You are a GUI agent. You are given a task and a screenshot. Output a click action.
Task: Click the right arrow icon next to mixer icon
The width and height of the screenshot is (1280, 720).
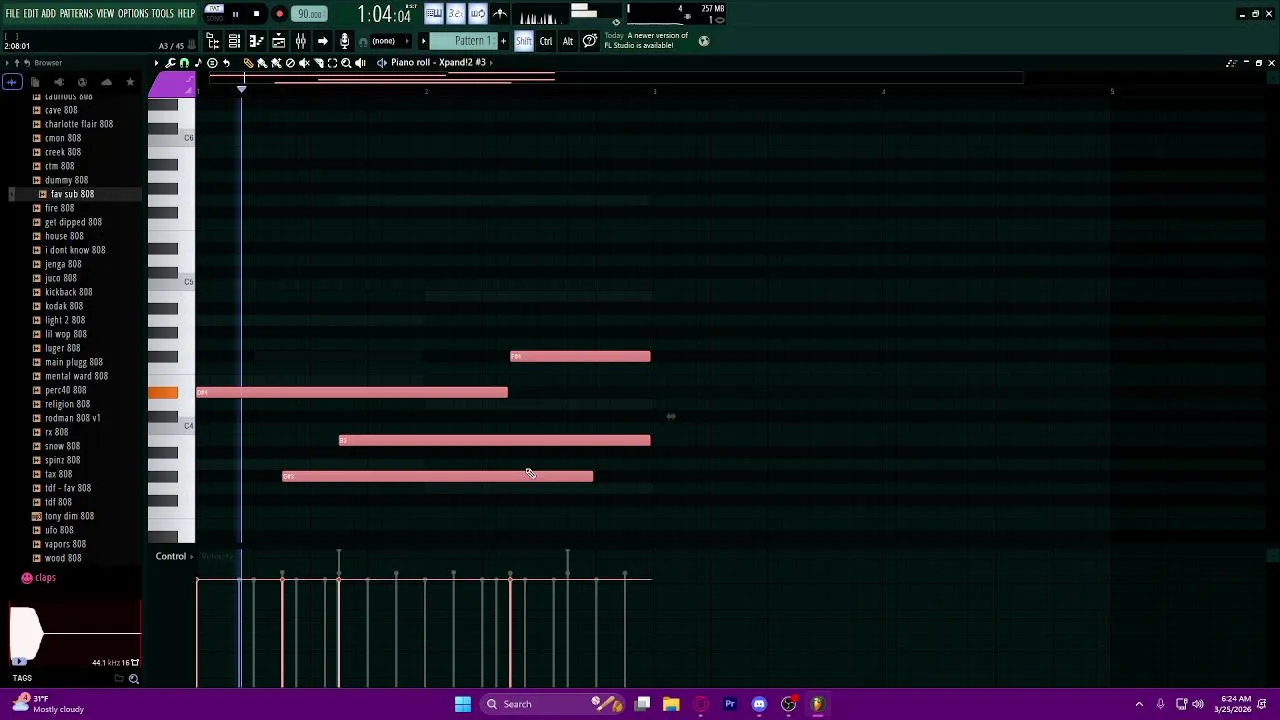322,41
